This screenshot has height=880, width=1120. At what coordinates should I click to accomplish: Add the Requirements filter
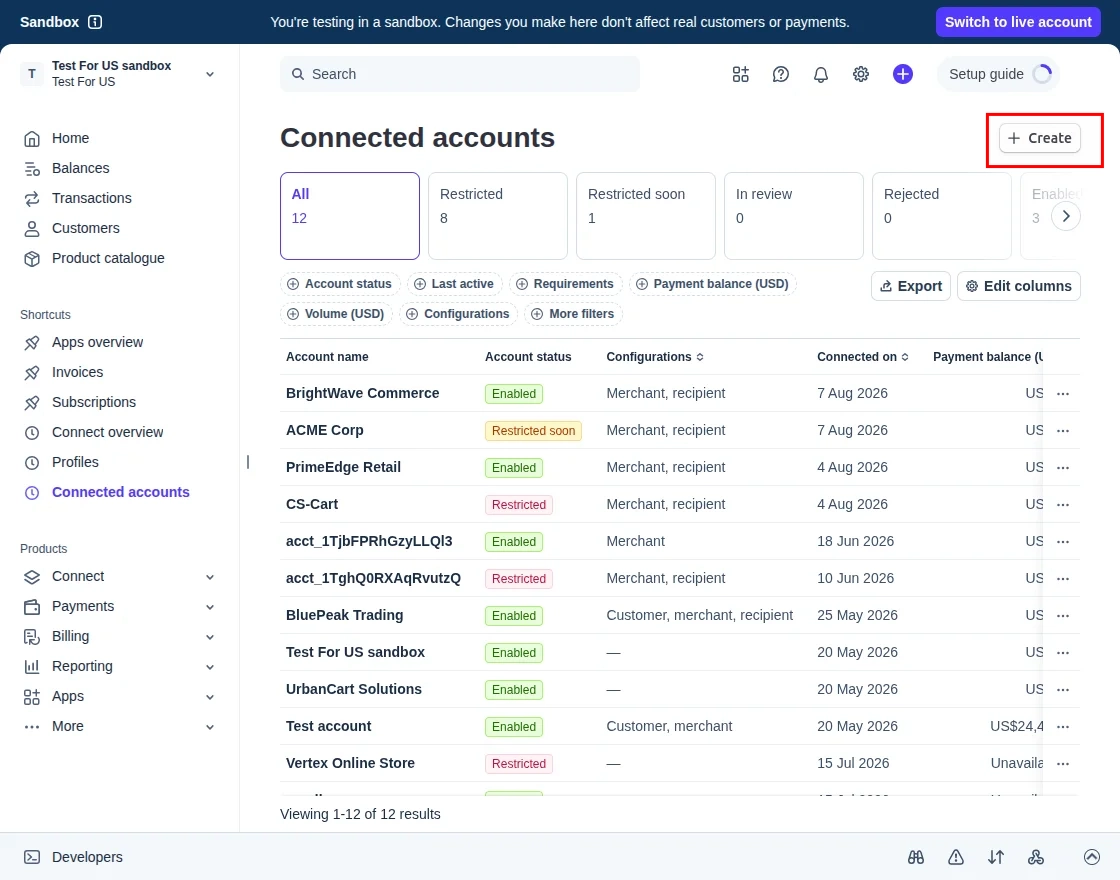point(565,284)
